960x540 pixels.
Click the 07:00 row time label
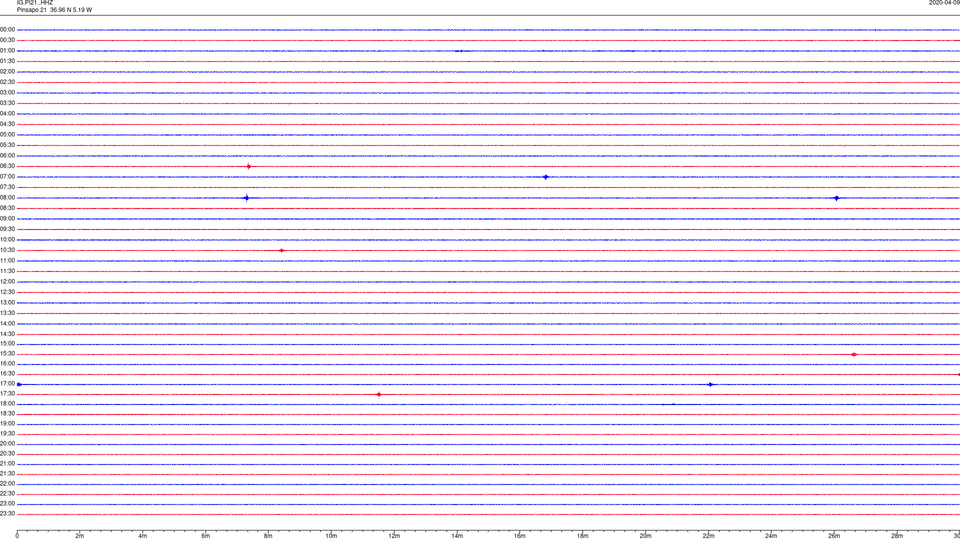tap(7, 177)
